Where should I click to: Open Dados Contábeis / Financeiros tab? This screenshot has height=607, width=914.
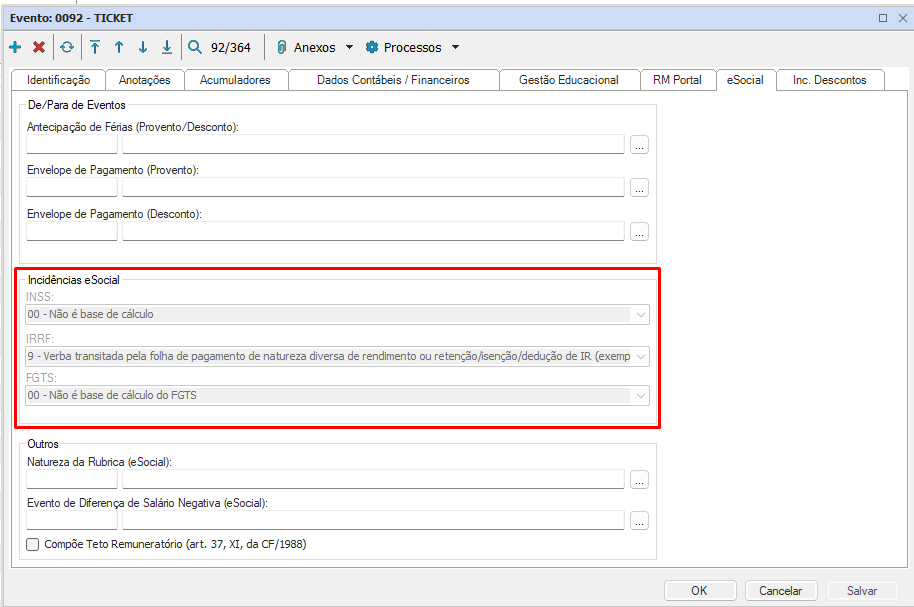(393, 80)
